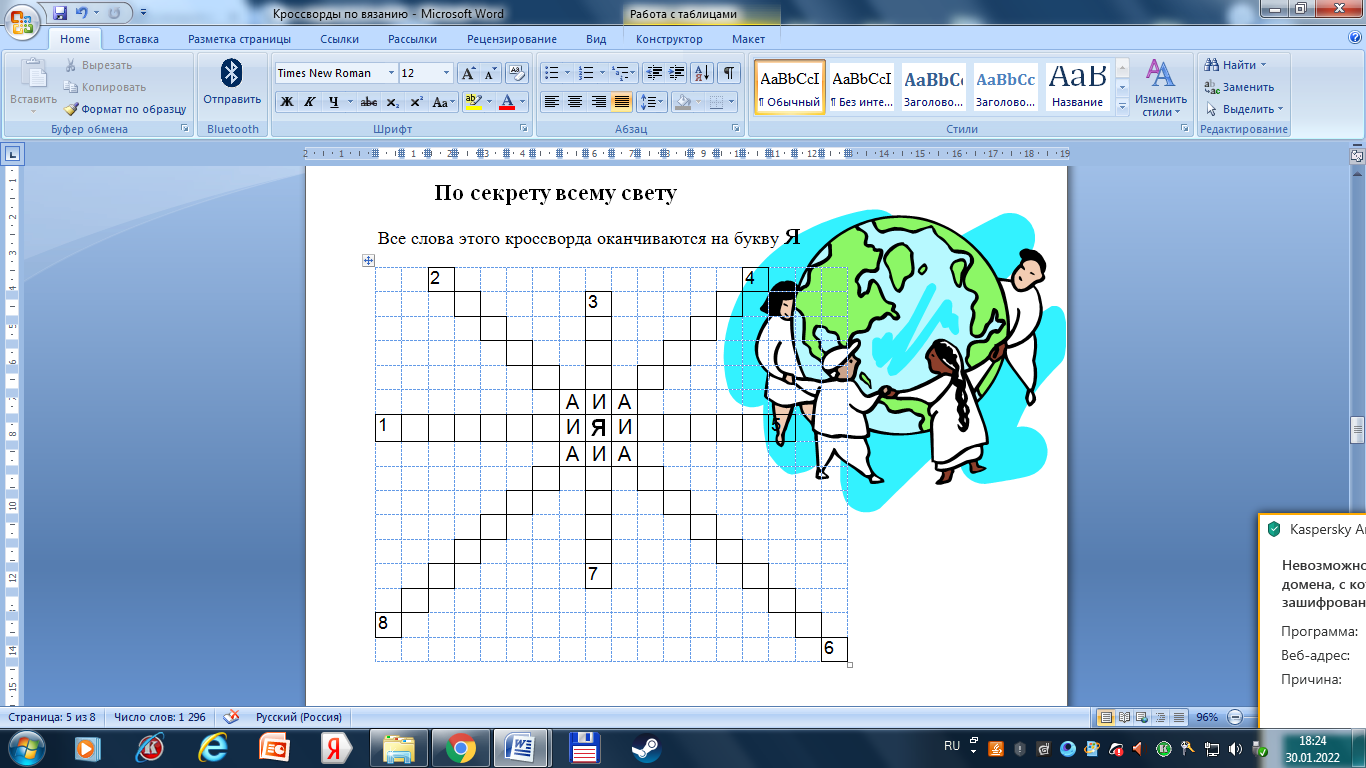Apply the red font color swatch
Image resolution: width=1366 pixels, height=768 pixels.
(507, 102)
